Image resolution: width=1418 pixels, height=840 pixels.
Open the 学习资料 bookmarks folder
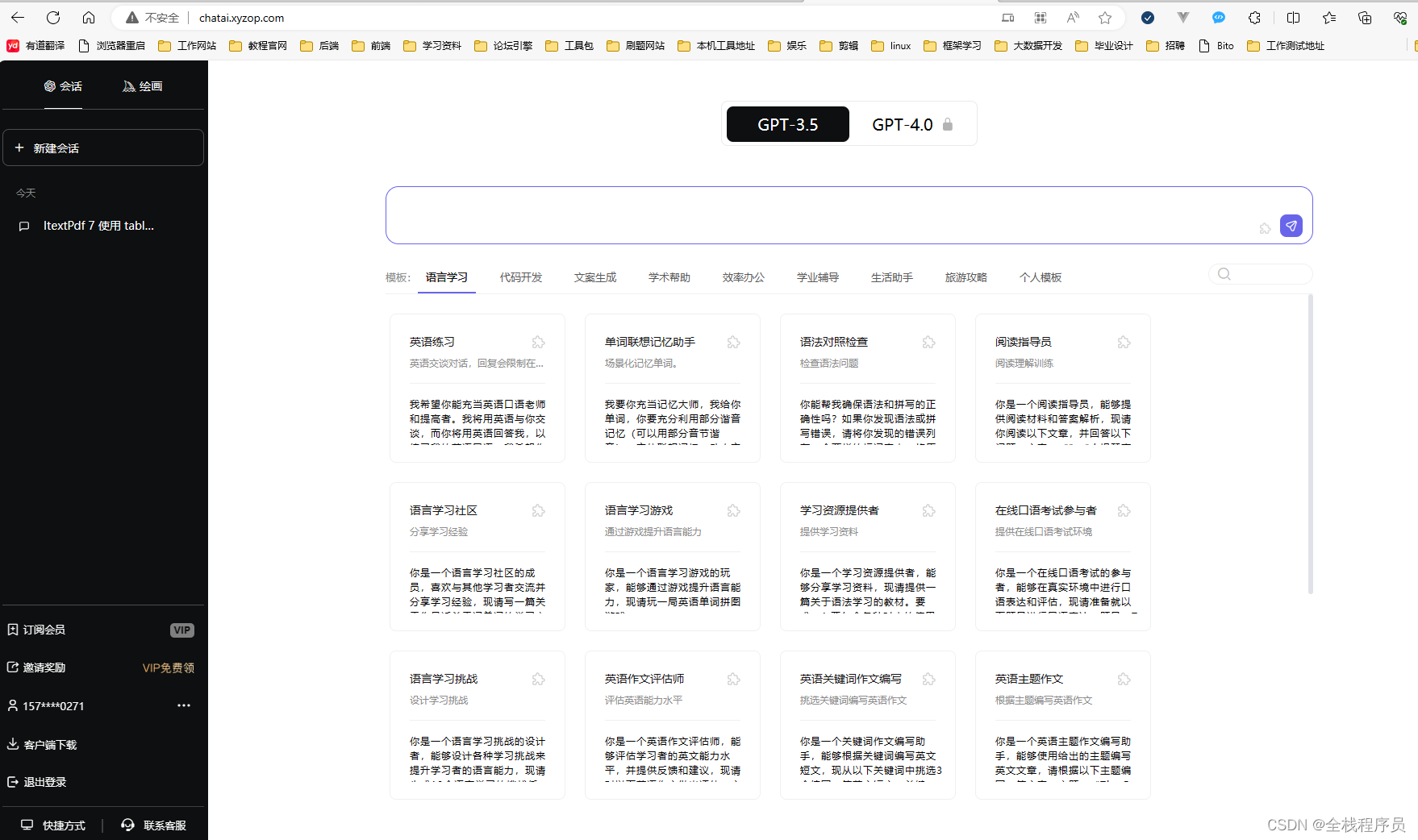pos(432,46)
